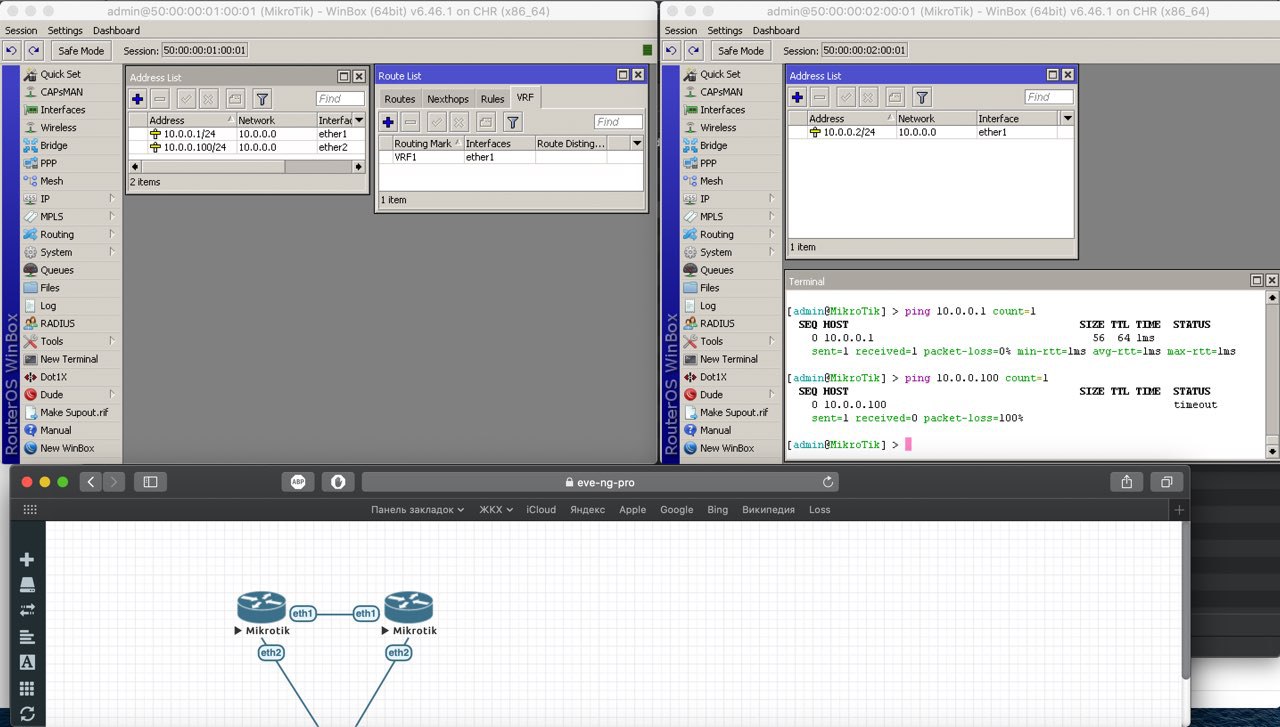Switch to Nexthops tab in Route List

click(447, 99)
